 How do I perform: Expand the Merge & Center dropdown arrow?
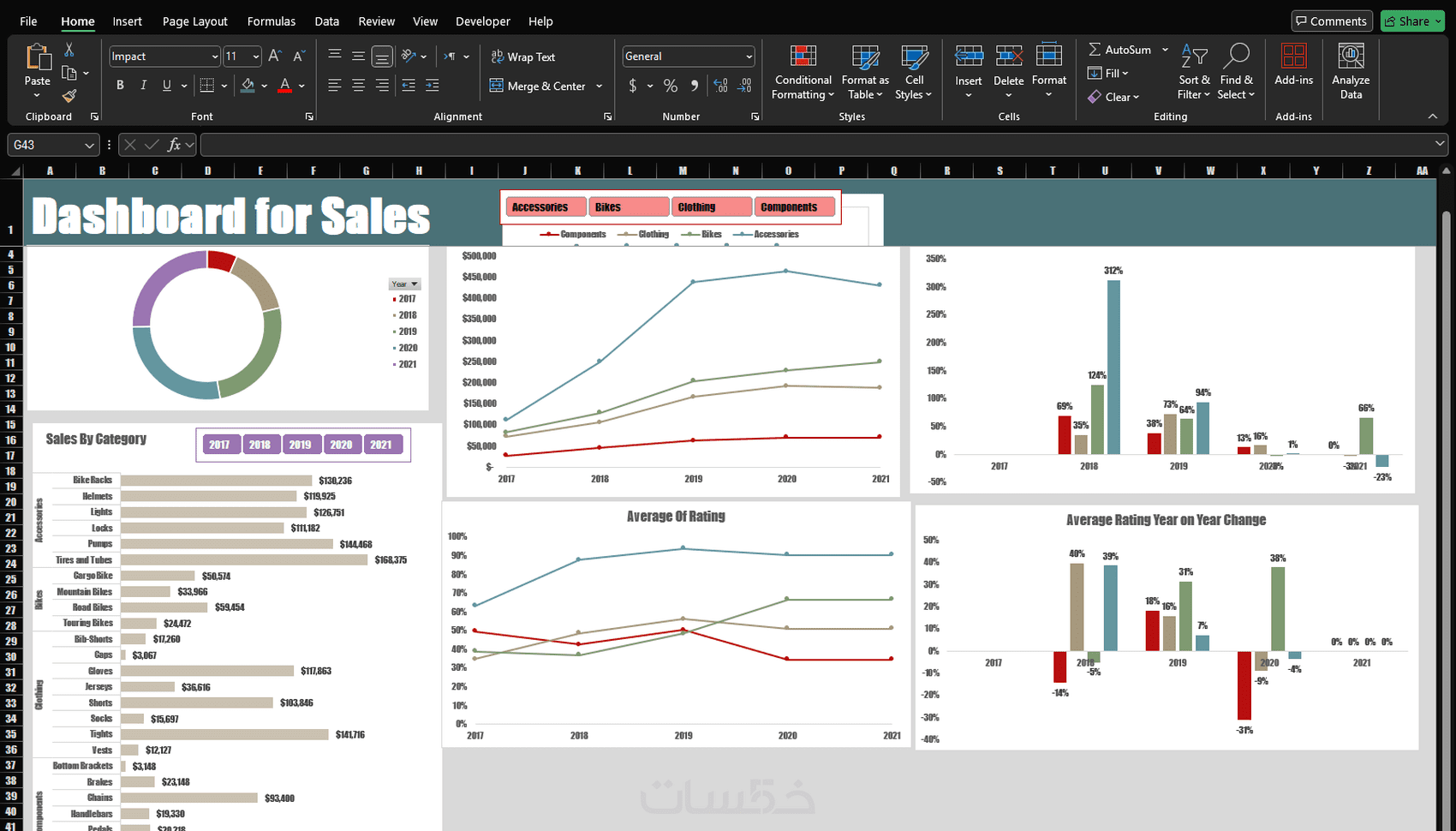coord(599,86)
